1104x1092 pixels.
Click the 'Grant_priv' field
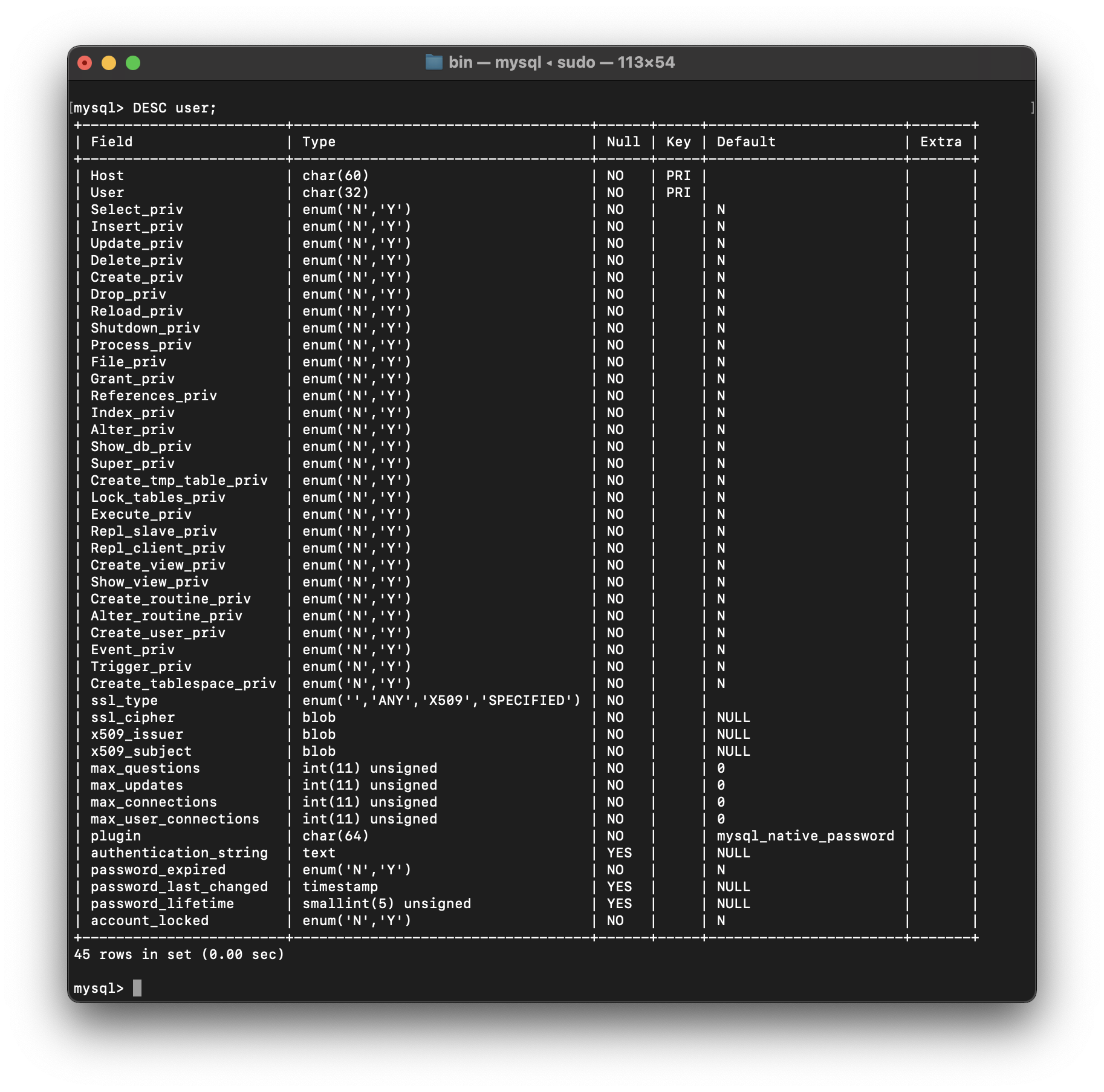(132, 379)
